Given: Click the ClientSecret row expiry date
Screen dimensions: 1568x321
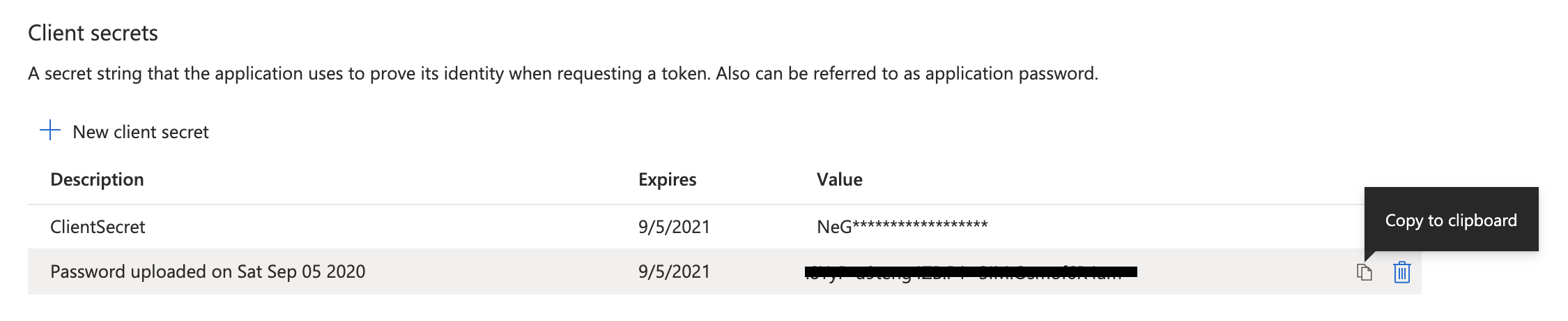Looking at the screenshot, I should [x=674, y=227].
